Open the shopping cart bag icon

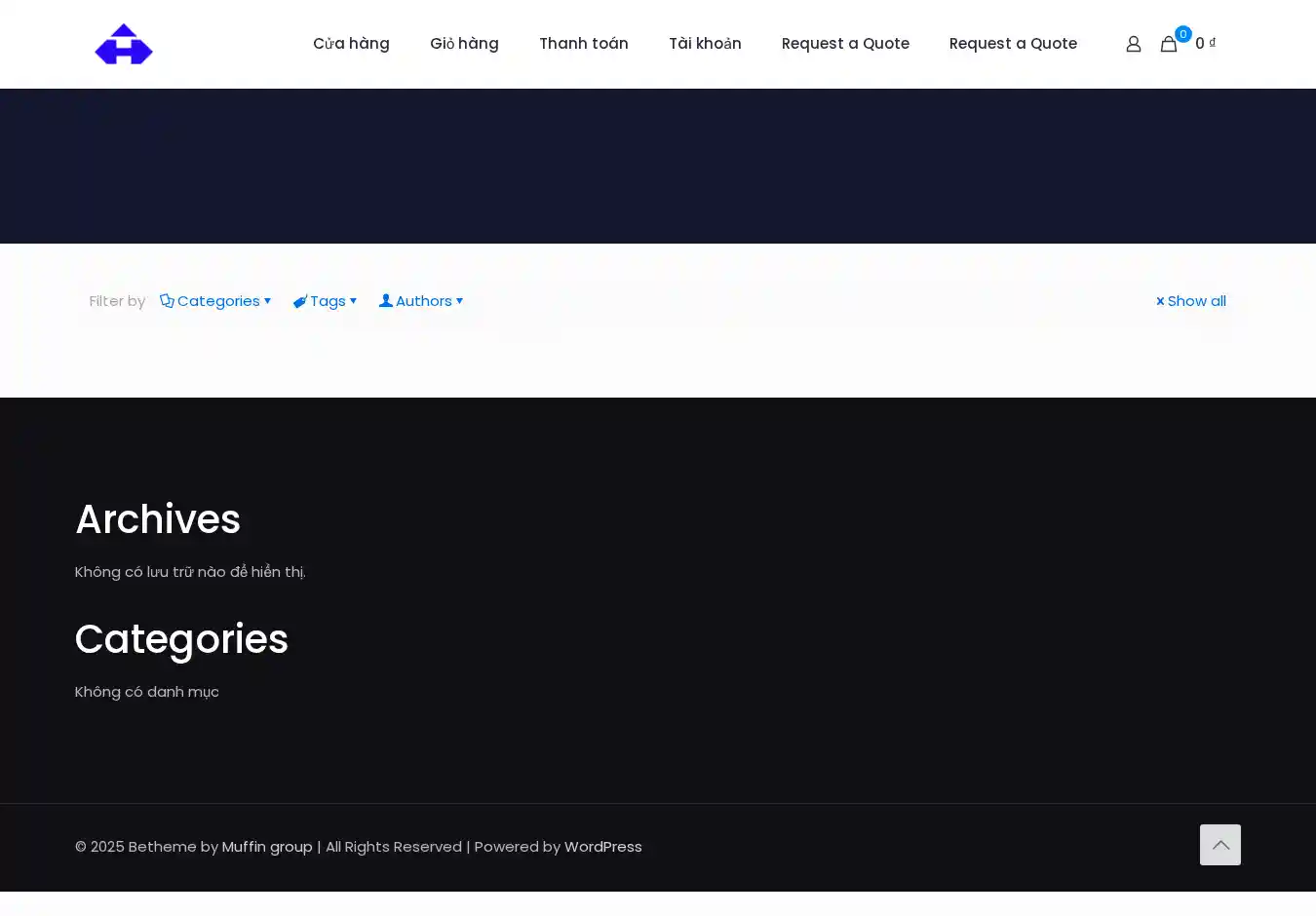point(1168,44)
